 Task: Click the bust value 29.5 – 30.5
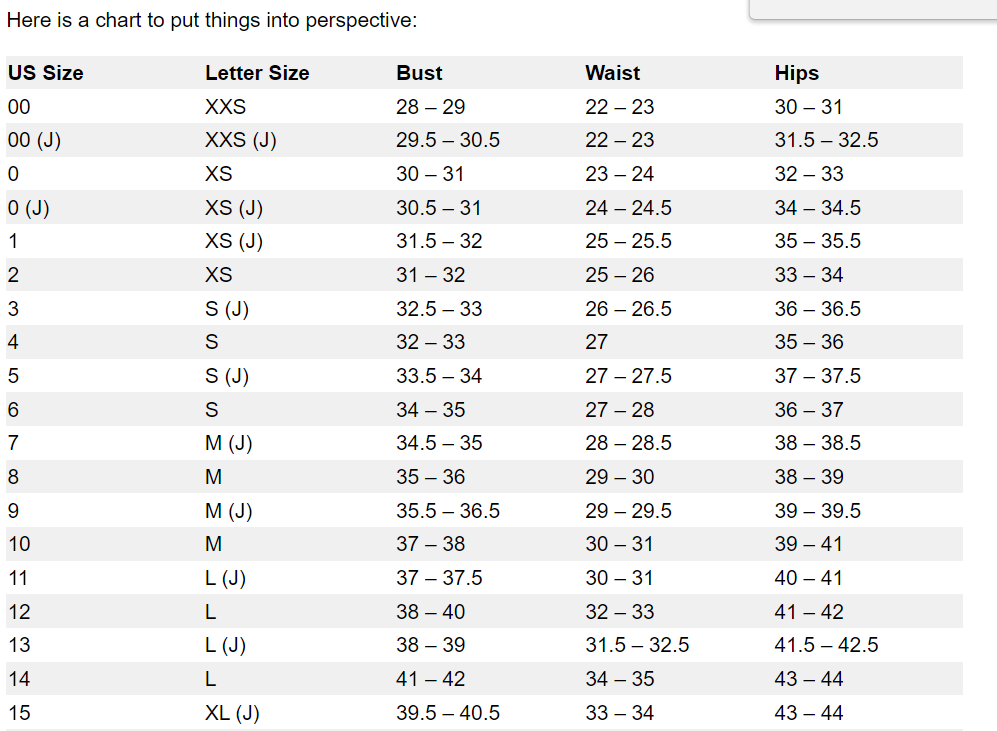pyautogui.click(x=448, y=140)
